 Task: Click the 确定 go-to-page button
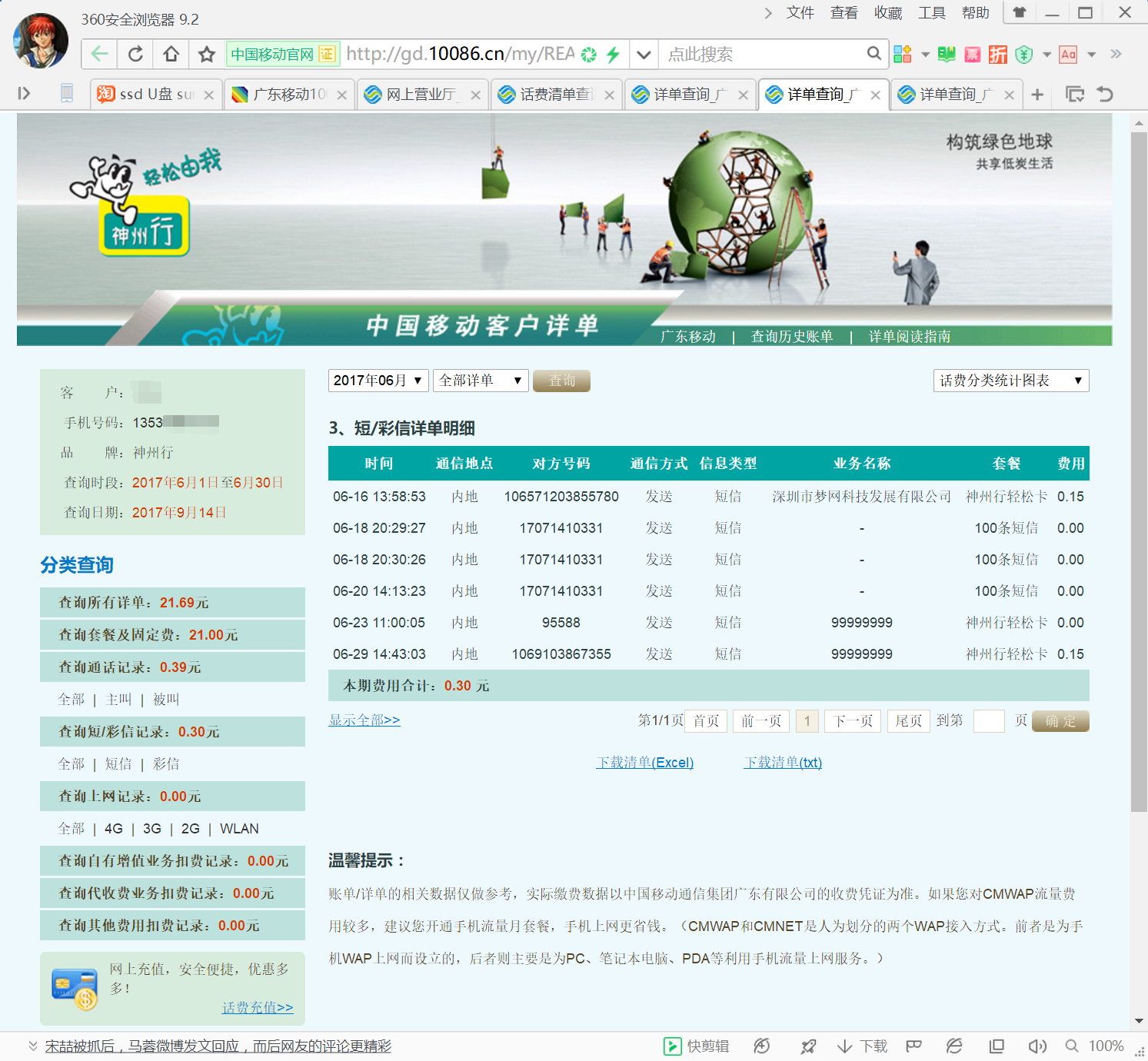1060,720
